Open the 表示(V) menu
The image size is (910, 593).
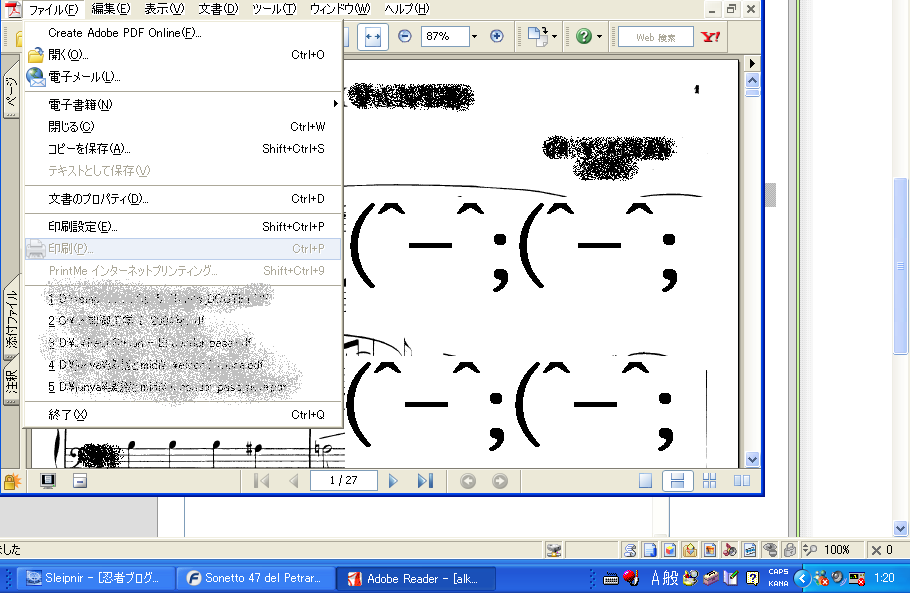(164, 9)
